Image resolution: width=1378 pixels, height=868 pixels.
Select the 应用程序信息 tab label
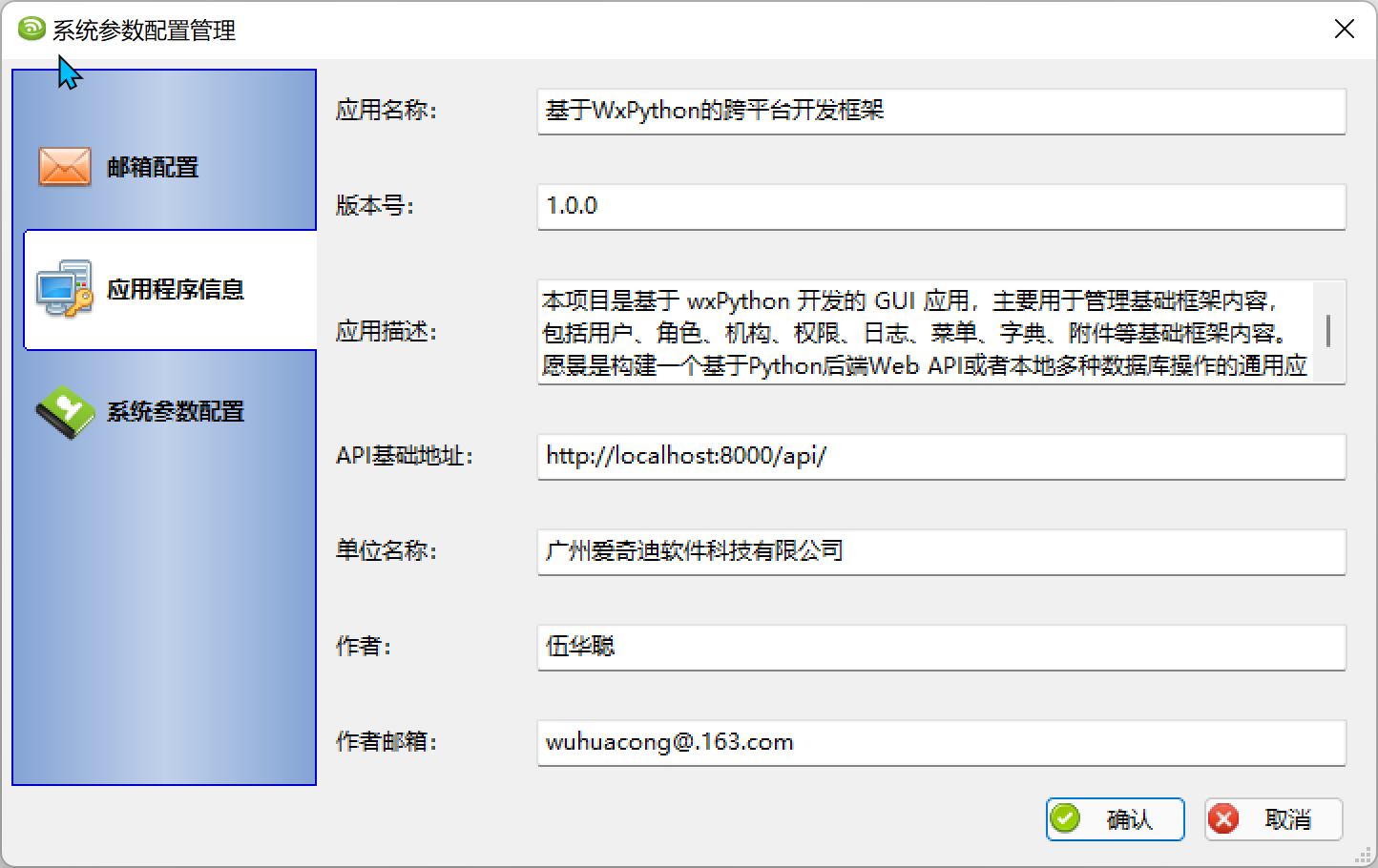[176, 290]
